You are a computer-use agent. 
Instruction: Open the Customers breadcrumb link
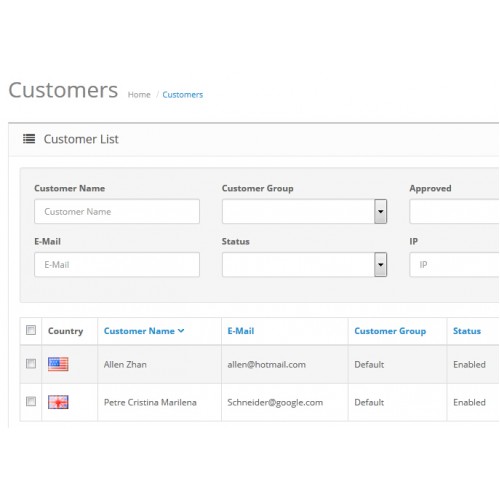[x=183, y=95]
